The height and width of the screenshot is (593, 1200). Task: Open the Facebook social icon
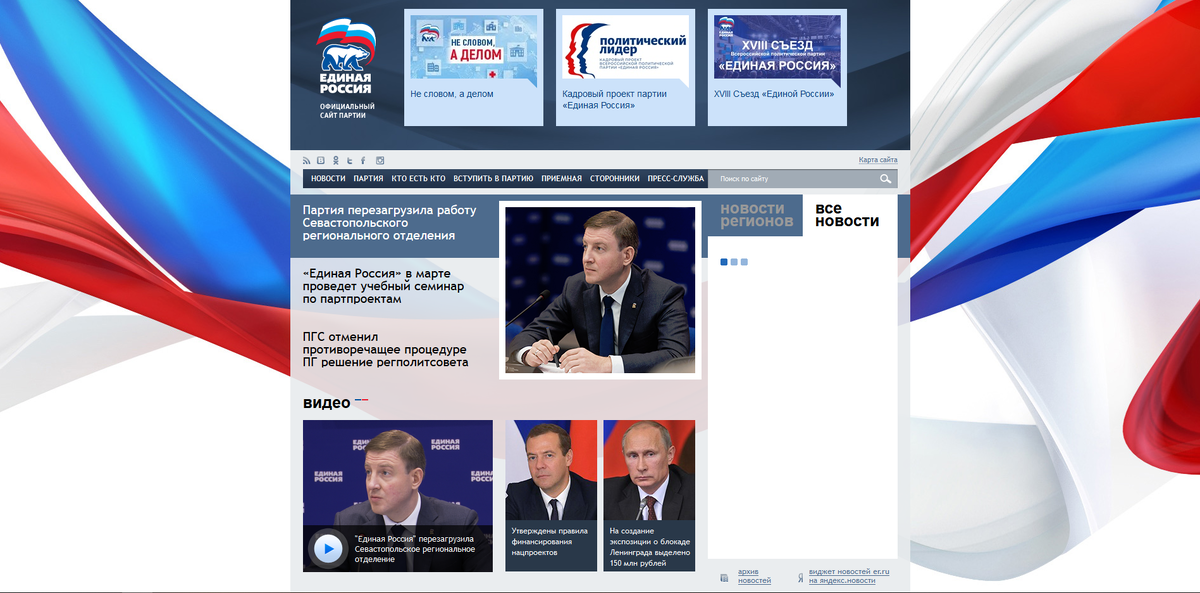pyautogui.click(x=364, y=160)
